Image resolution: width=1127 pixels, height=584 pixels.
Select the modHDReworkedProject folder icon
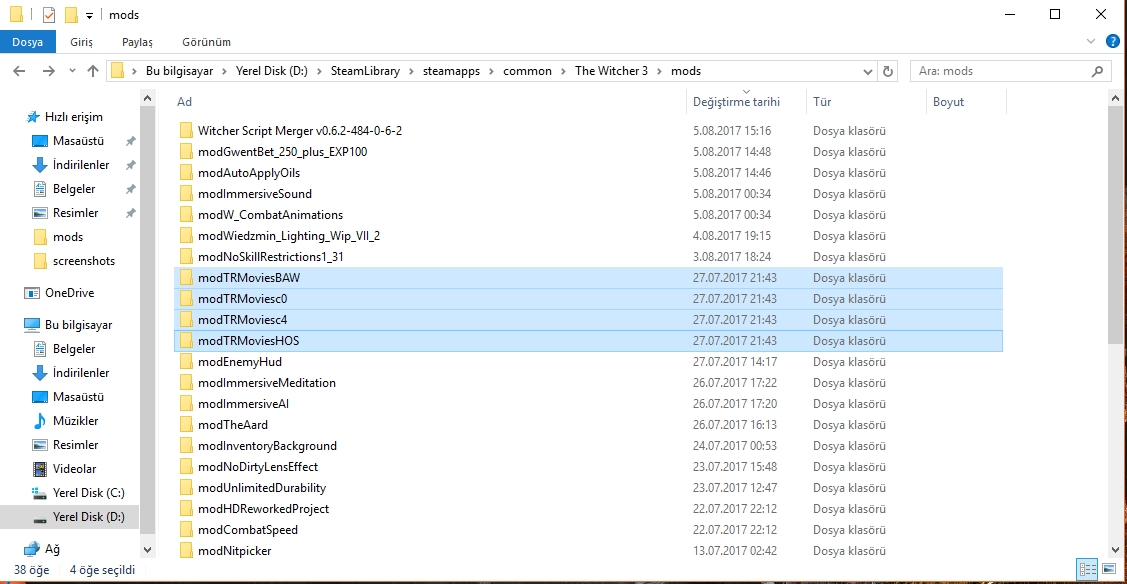point(186,509)
